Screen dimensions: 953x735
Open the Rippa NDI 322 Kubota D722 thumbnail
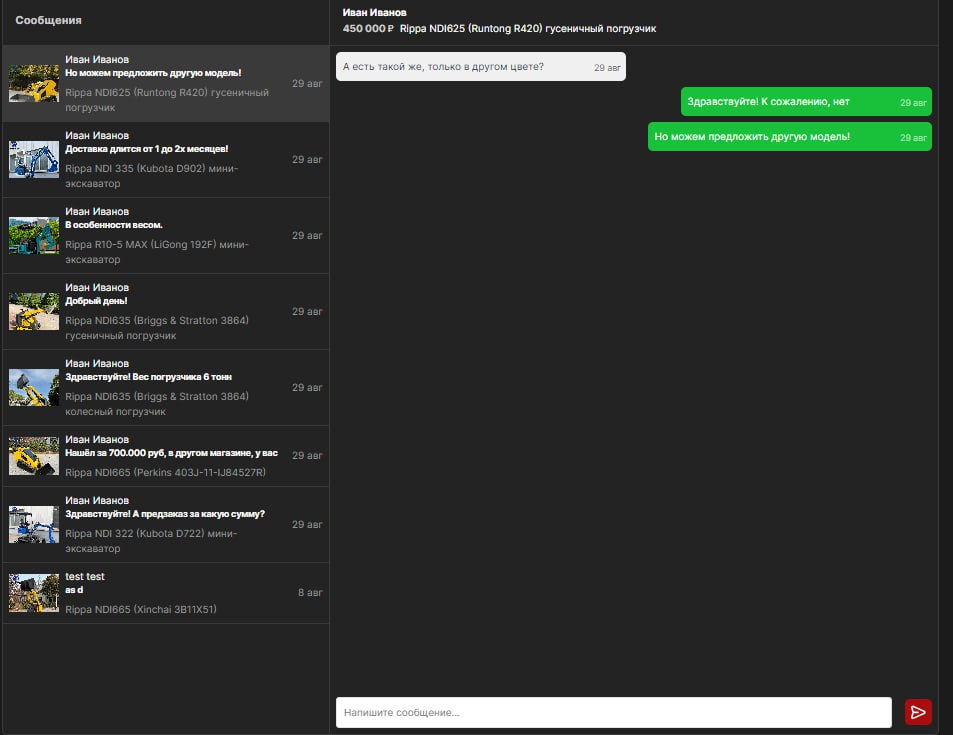pyautogui.click(x=34, y=524)
